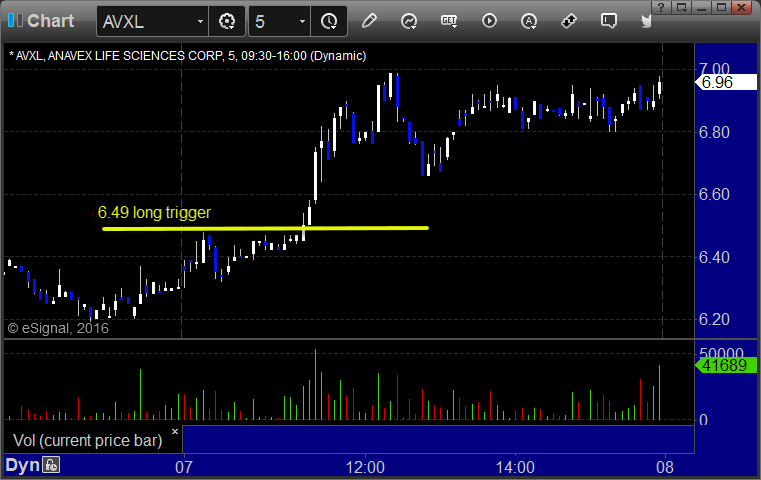Viewport: 761px width, 480px height.
Task: Click the '6.49 long trigger' annotation text
Action: [154, 213]
